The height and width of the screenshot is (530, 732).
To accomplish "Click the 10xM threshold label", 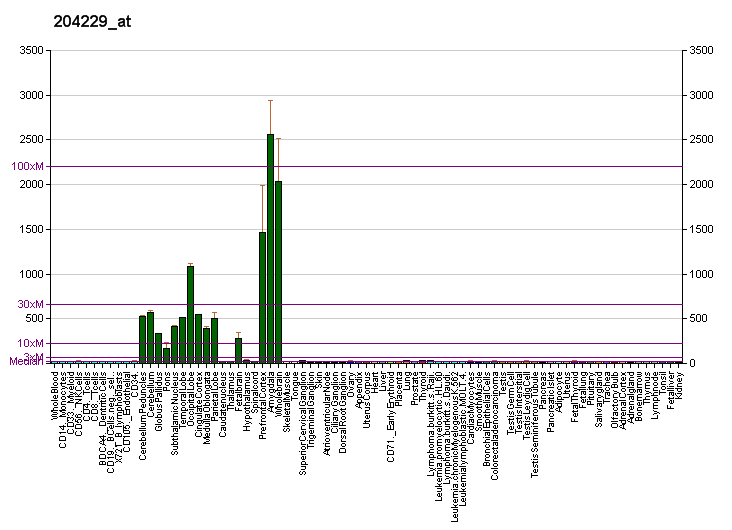I will click(31, 343).
